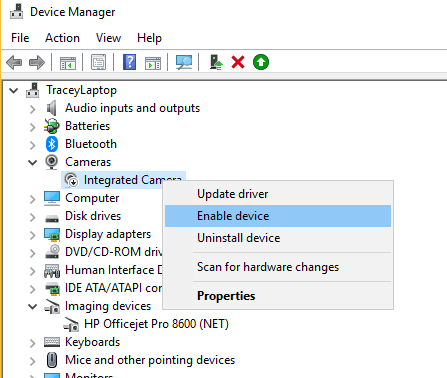The width and height of the screenshot is (447, 378).
Task: Click the Device Manager title bar icon
Action: [16, 11]
